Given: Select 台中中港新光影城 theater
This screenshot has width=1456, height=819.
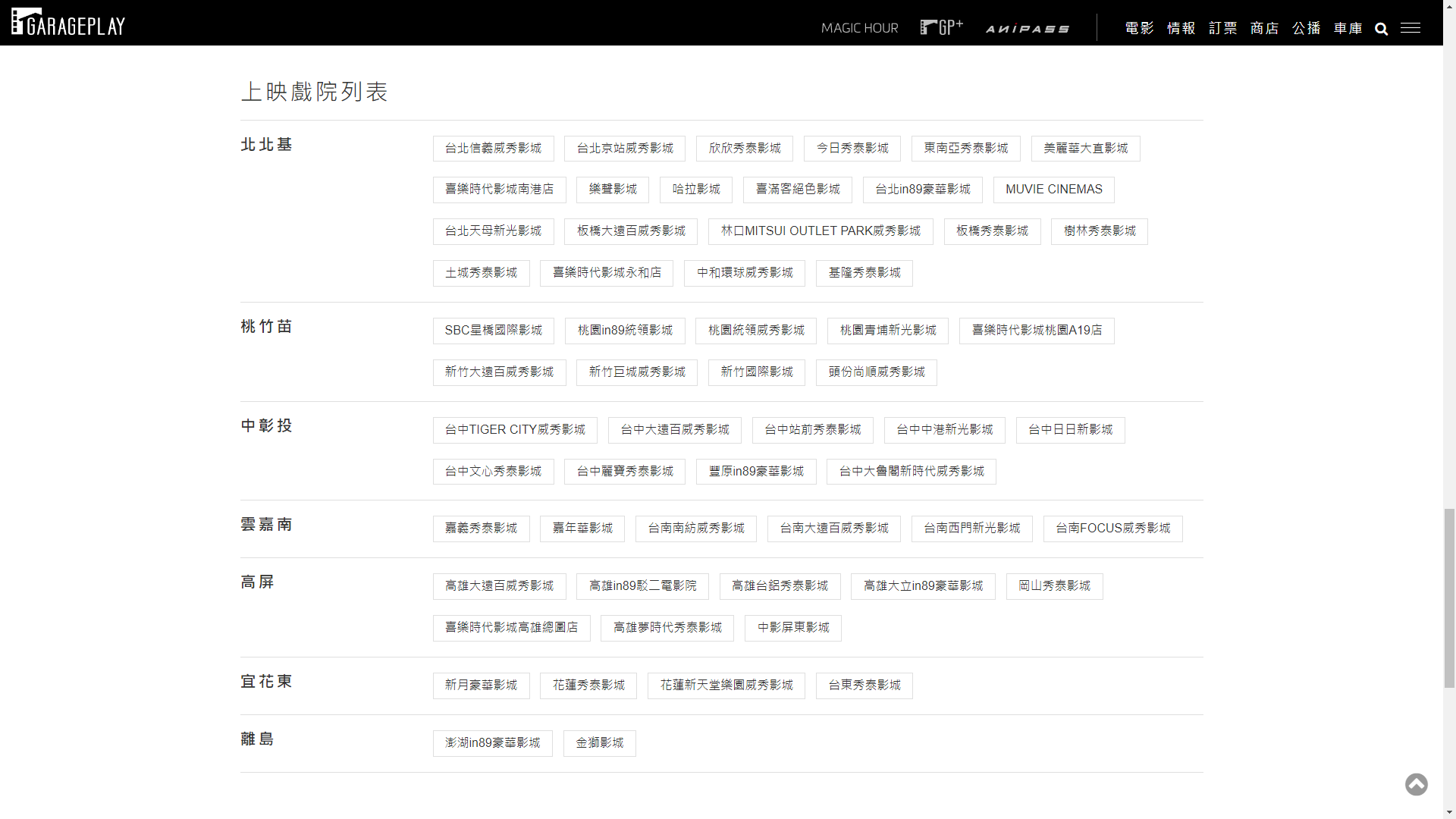Looking at the screenshot, I should tap(945, 430).
